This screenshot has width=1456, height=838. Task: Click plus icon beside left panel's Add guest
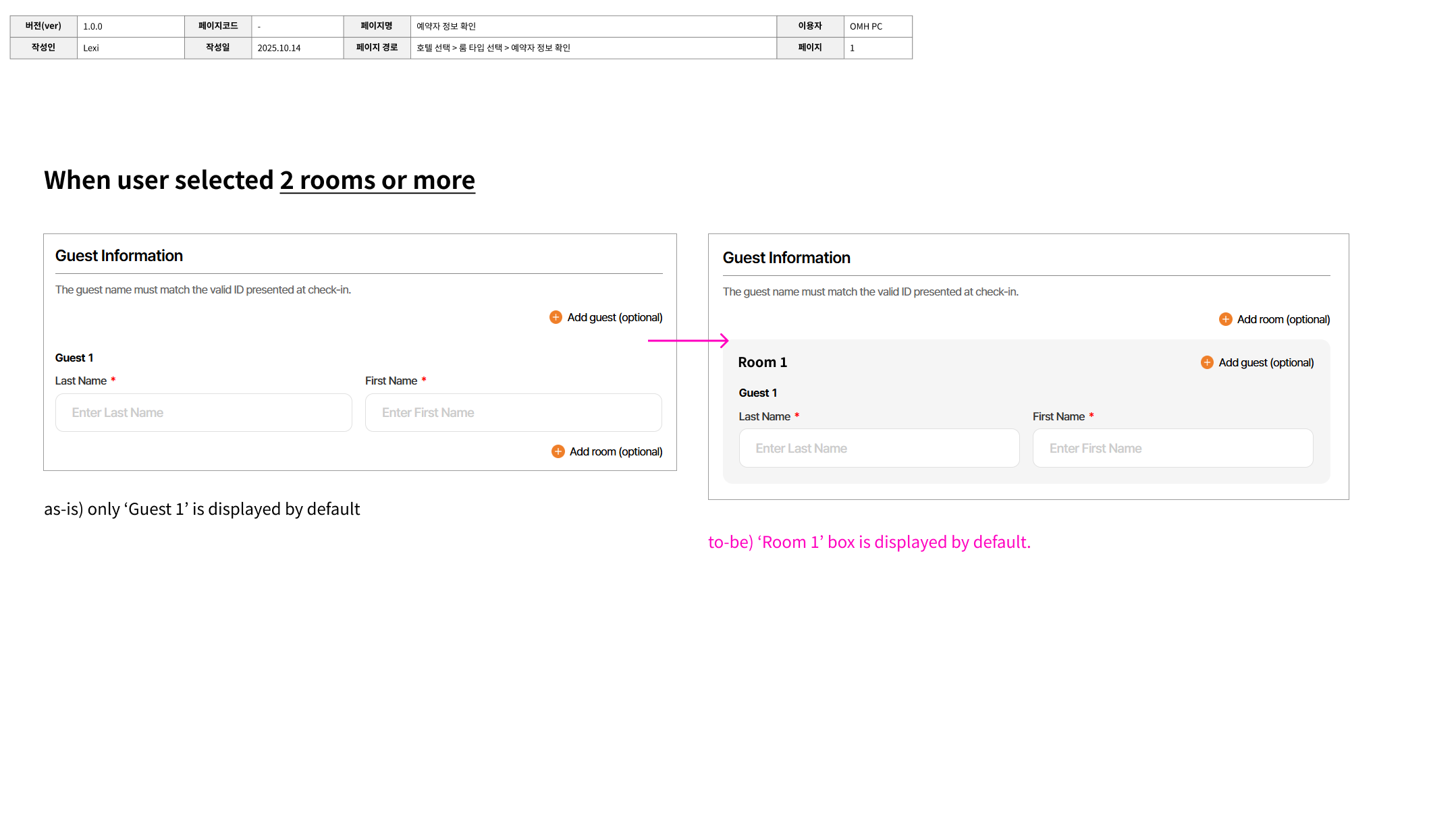[x=556, y=317]
